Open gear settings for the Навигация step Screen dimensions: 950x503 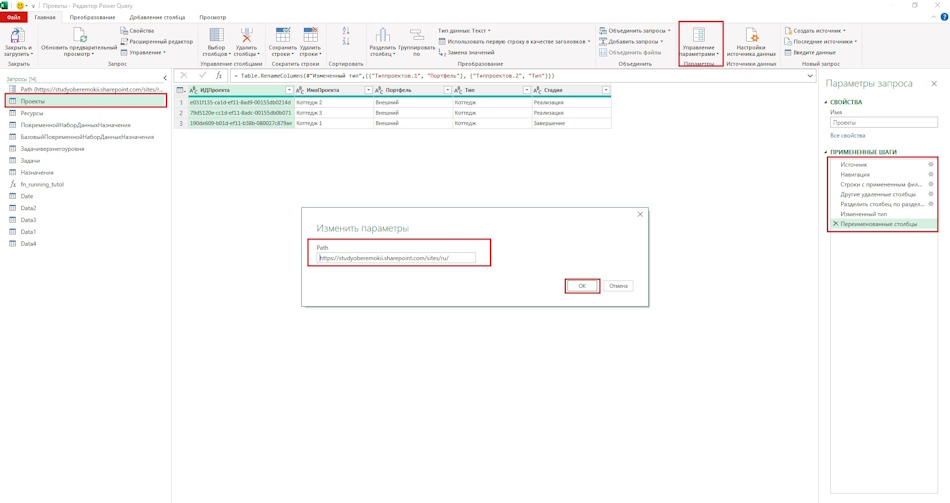point(931,174)
